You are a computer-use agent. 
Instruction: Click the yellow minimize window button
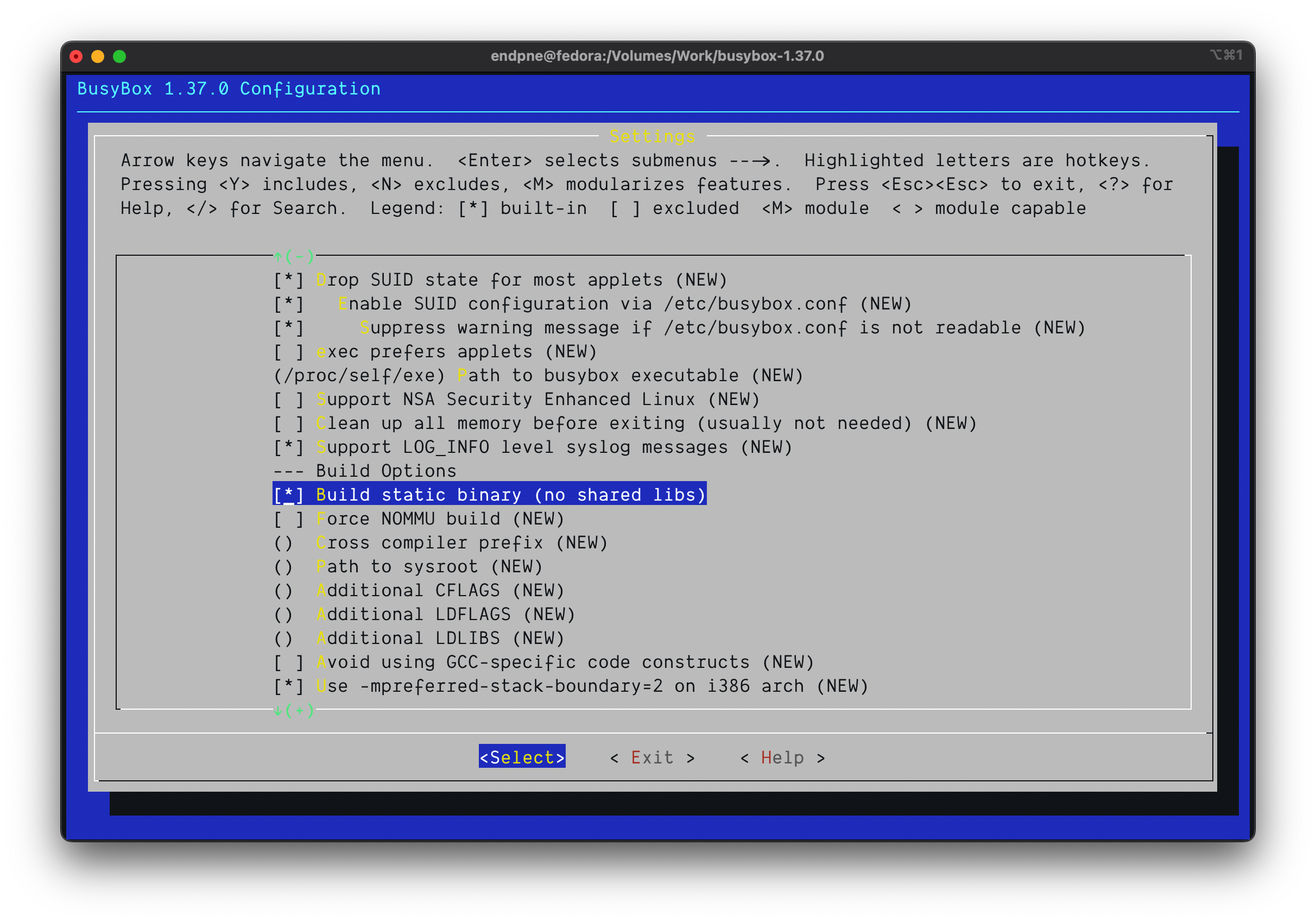pyautogui.click(x=98, y=56)
